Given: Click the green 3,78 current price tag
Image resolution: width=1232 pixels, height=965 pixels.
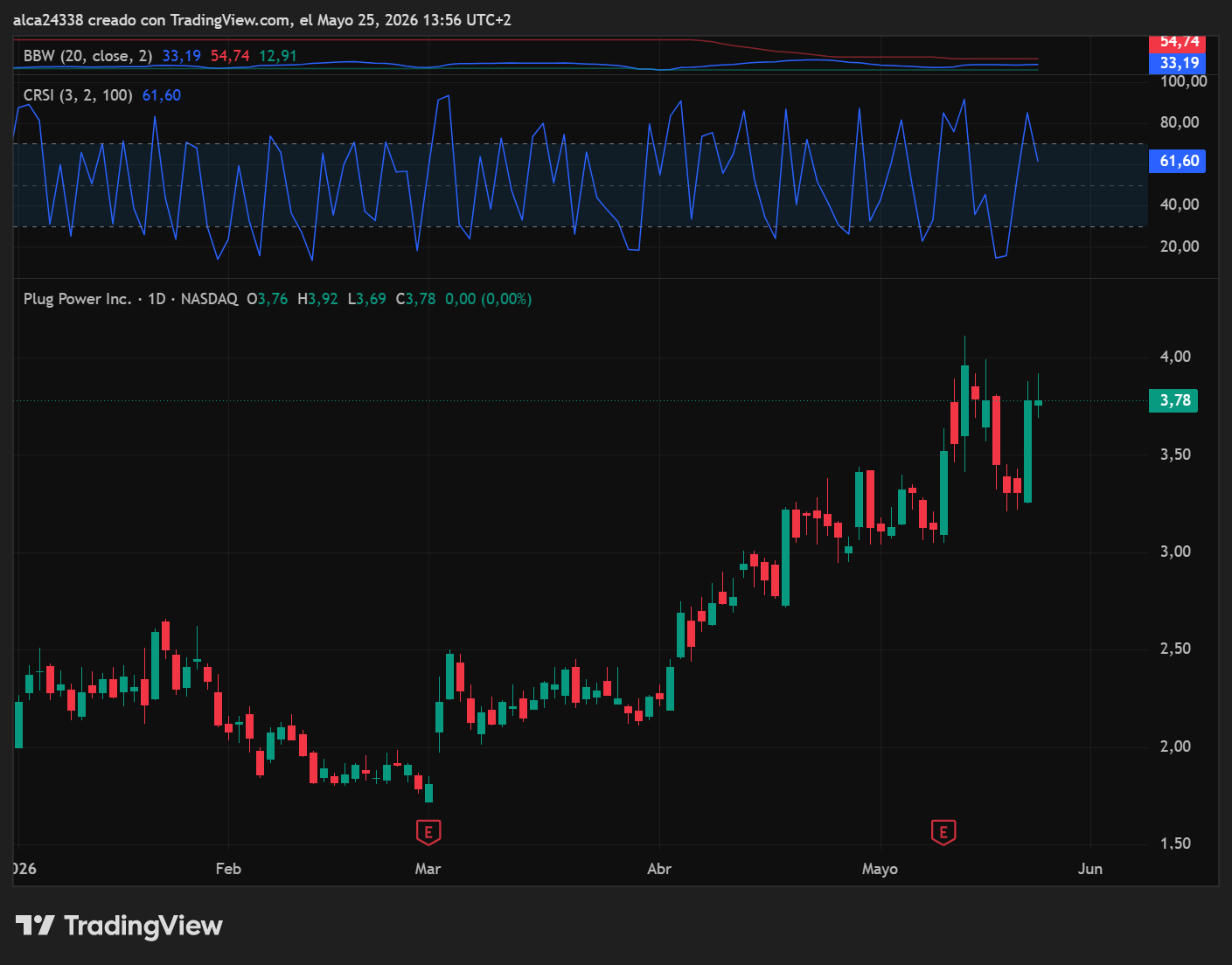Looking at the screenshot, I should [x=1173, y=400].
